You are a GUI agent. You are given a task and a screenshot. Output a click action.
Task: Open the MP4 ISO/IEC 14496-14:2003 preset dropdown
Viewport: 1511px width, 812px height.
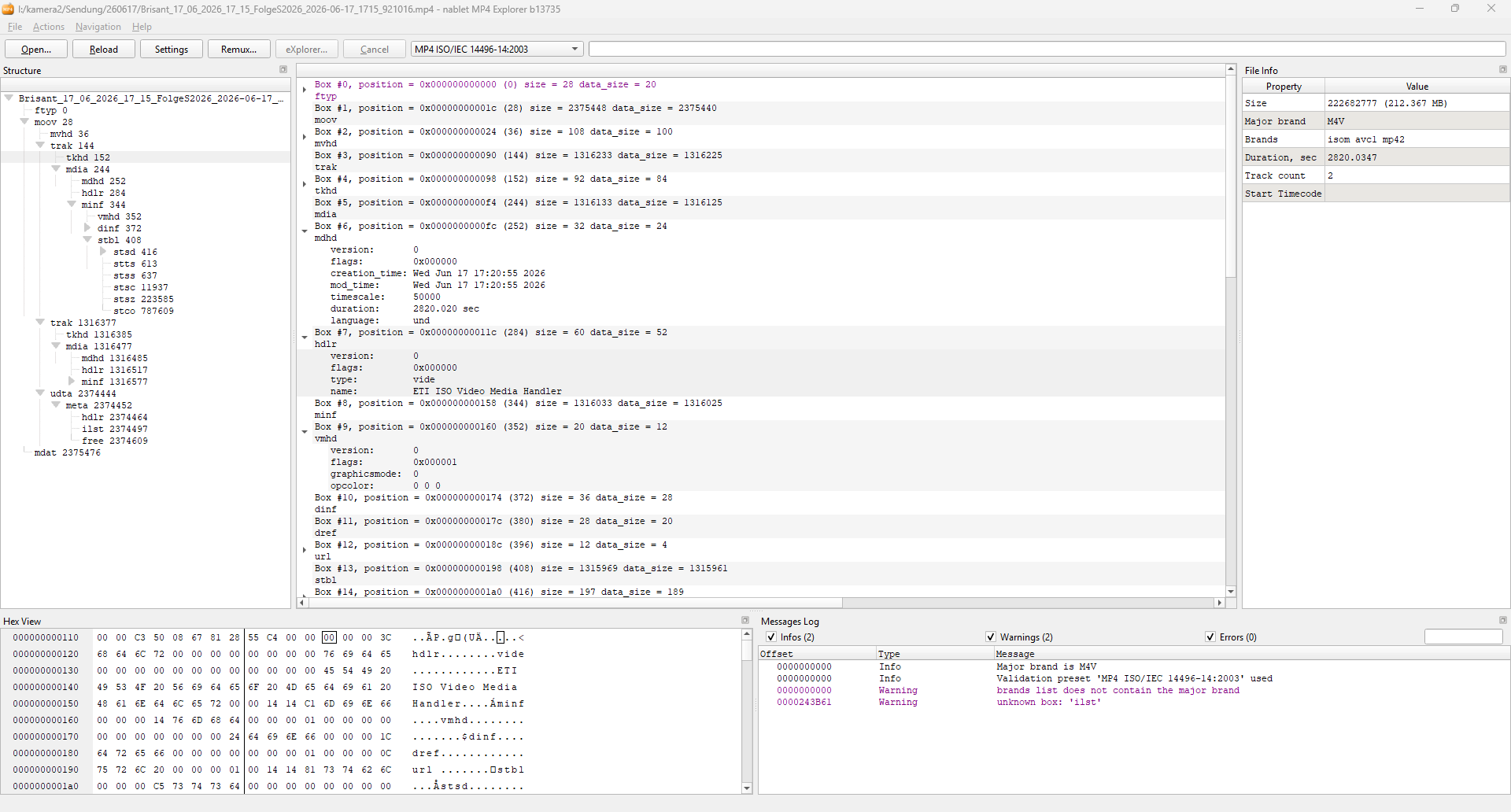pyautogui.click(x=497, y=49)
